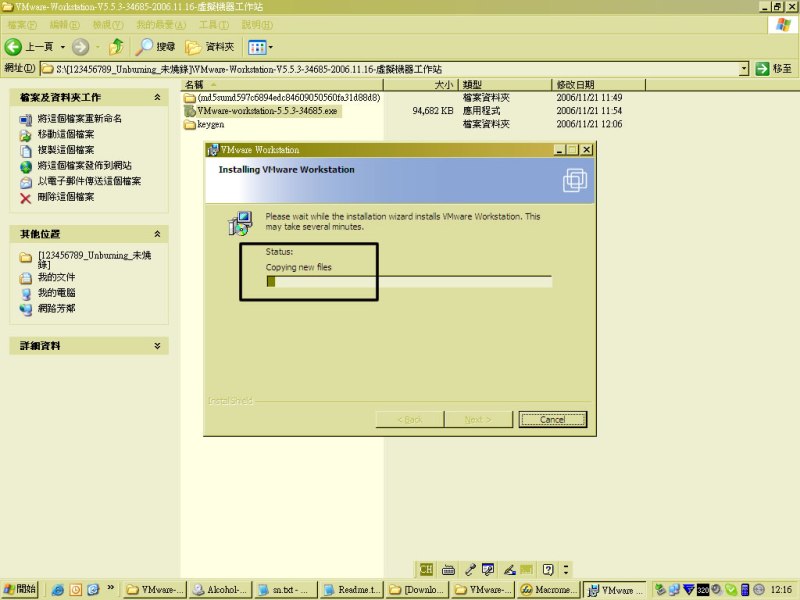Go to 我的電腦 from other places
The image size is (800, 600).
click(56, 293)
